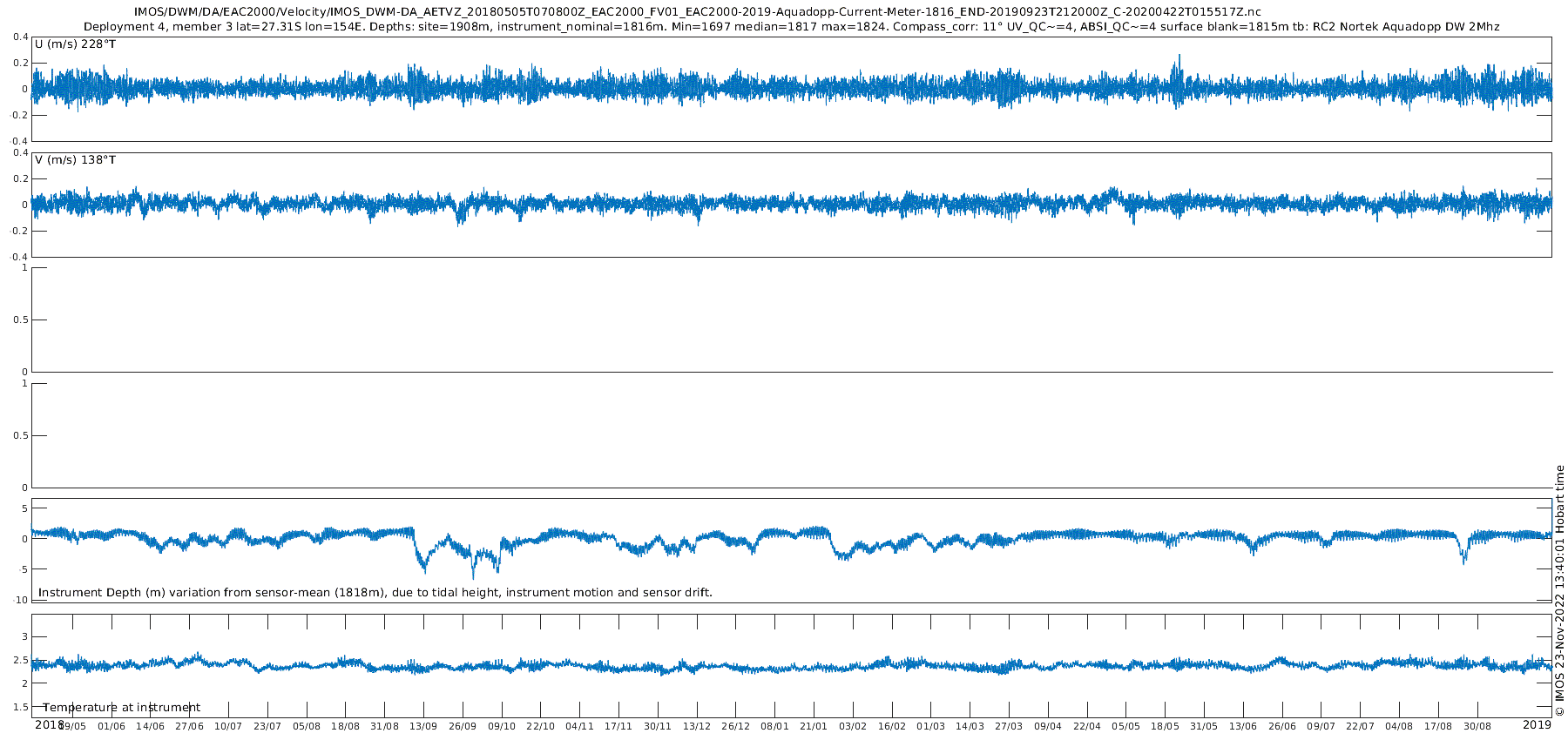Screen dimensions: 1568x740
Task: Click the Deployment 4 metadata subtitle line
Action: [792, 27]
